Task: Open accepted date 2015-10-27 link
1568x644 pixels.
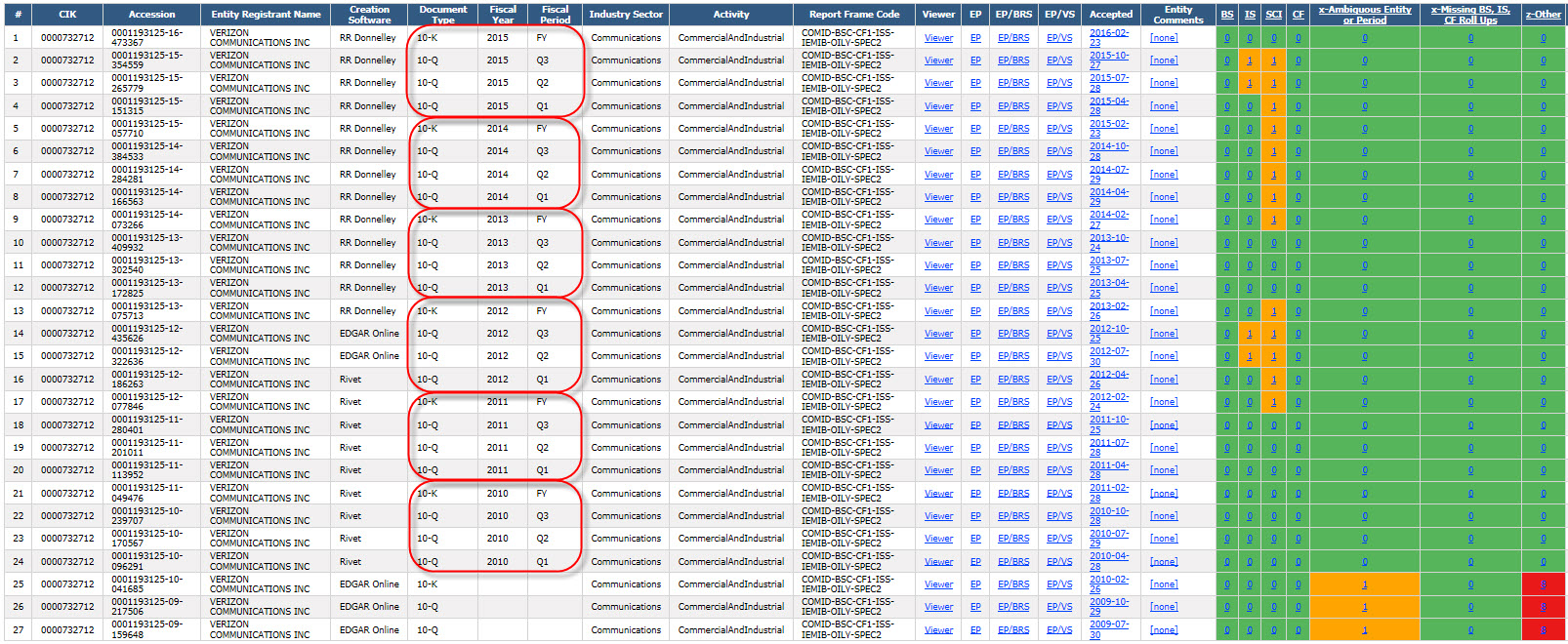Action: (1109, 60)
